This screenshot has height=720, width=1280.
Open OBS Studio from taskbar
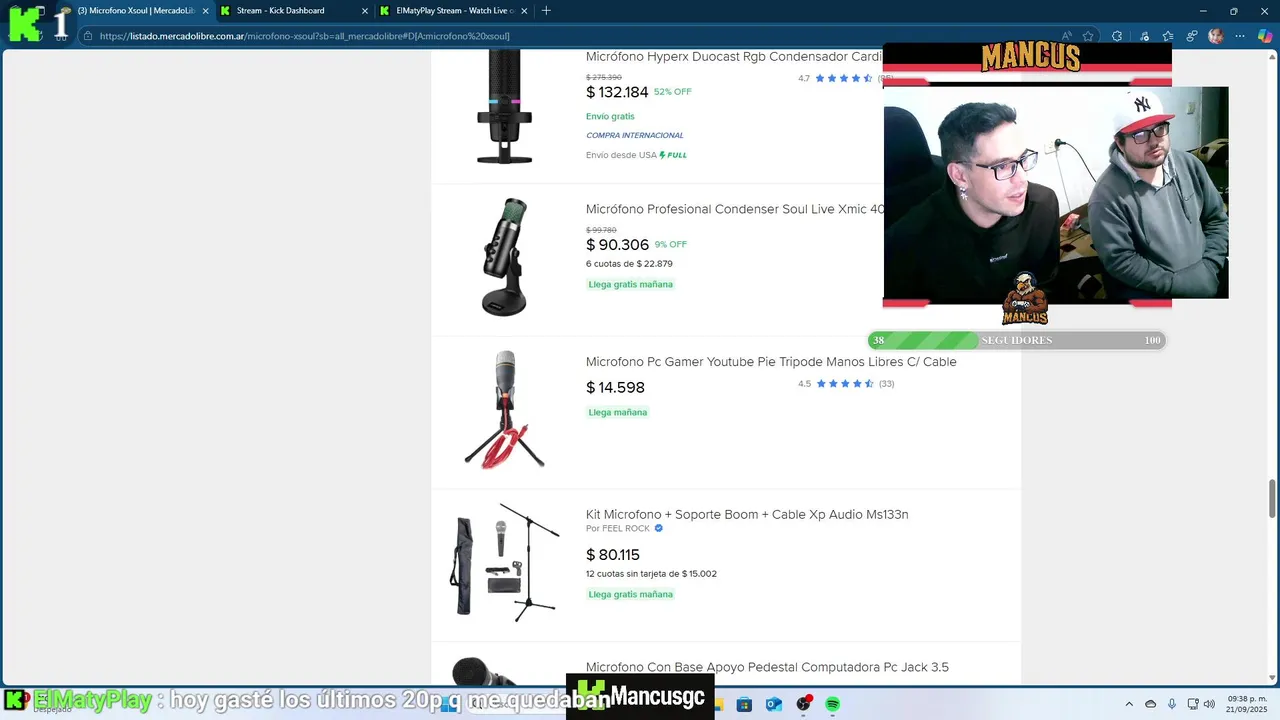[x=803, y=705]
